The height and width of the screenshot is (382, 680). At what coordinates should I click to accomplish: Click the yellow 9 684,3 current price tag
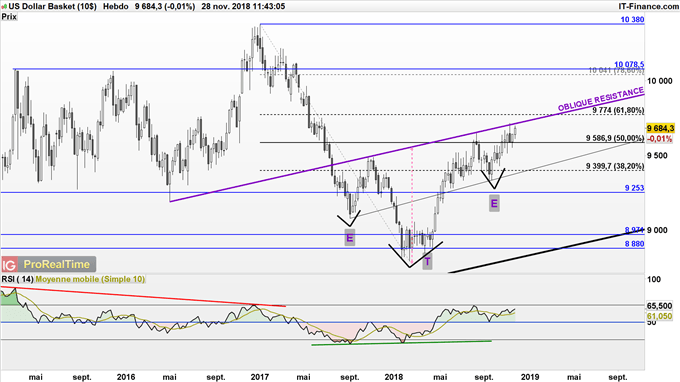(x=660, y=128)
